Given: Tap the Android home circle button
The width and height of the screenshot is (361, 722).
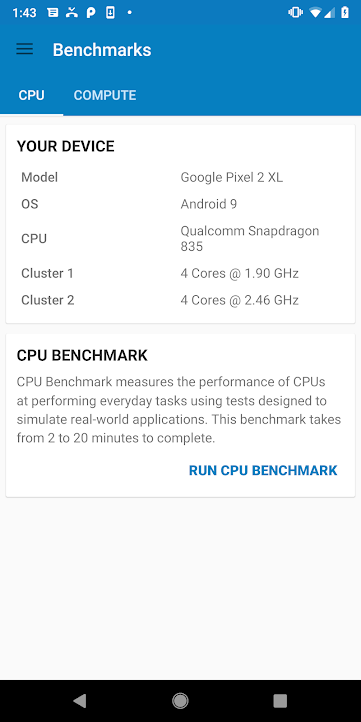Looking at the screenshot, I should [x=180, y=700].
